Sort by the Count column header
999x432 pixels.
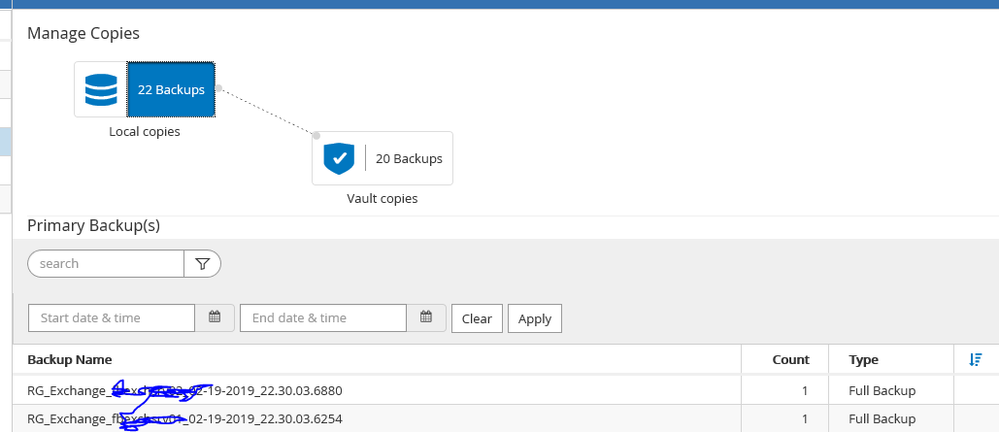pos(790,360)
